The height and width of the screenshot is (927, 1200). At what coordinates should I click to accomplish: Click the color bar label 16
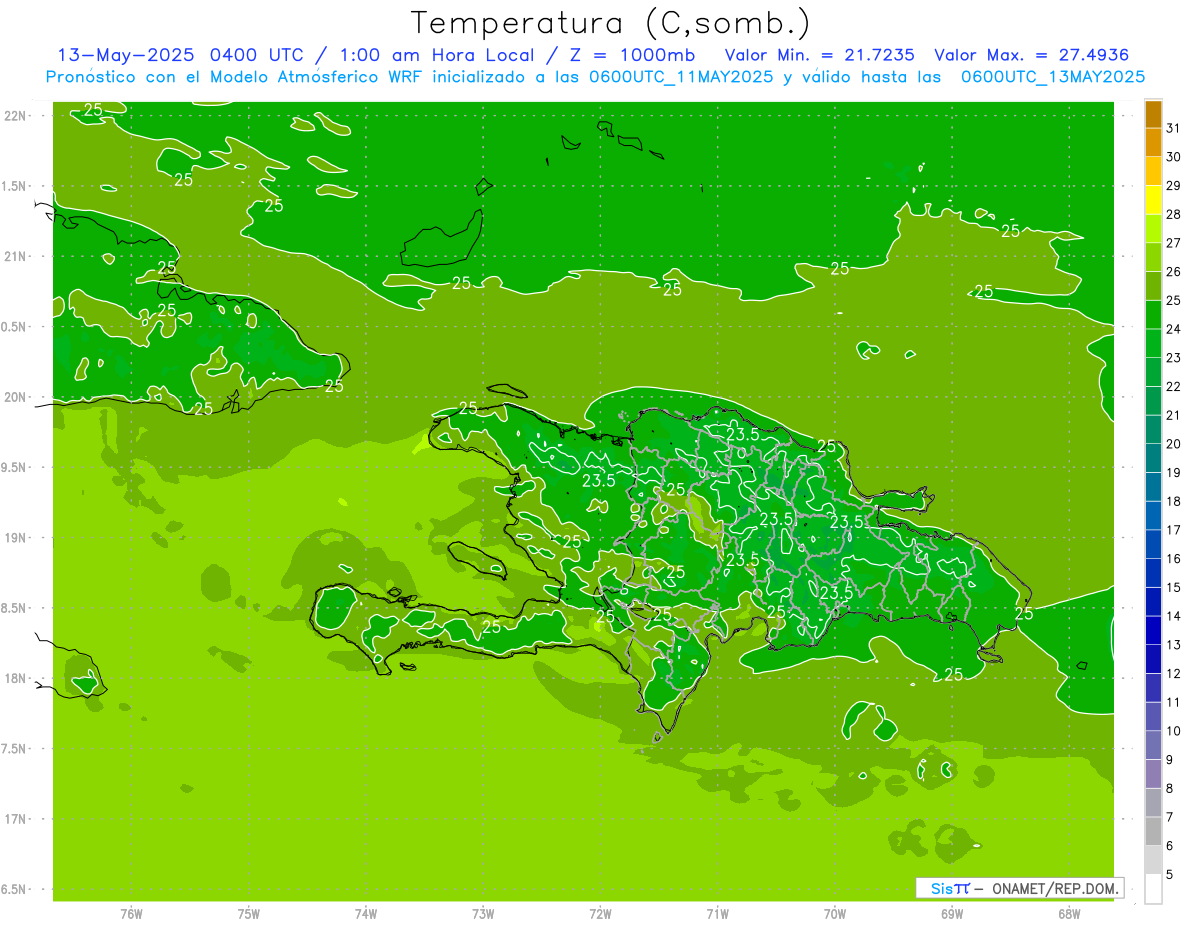(x=1173, y=559)
